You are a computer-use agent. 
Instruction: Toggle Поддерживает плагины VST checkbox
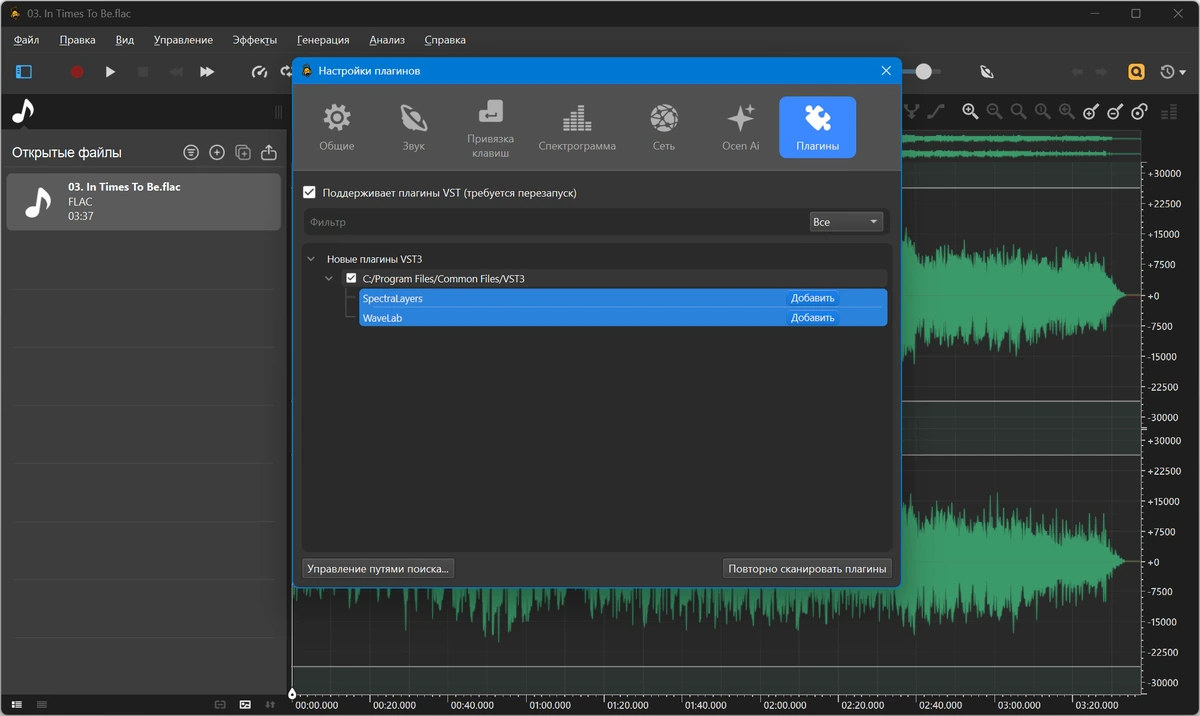tap(310, 192)
